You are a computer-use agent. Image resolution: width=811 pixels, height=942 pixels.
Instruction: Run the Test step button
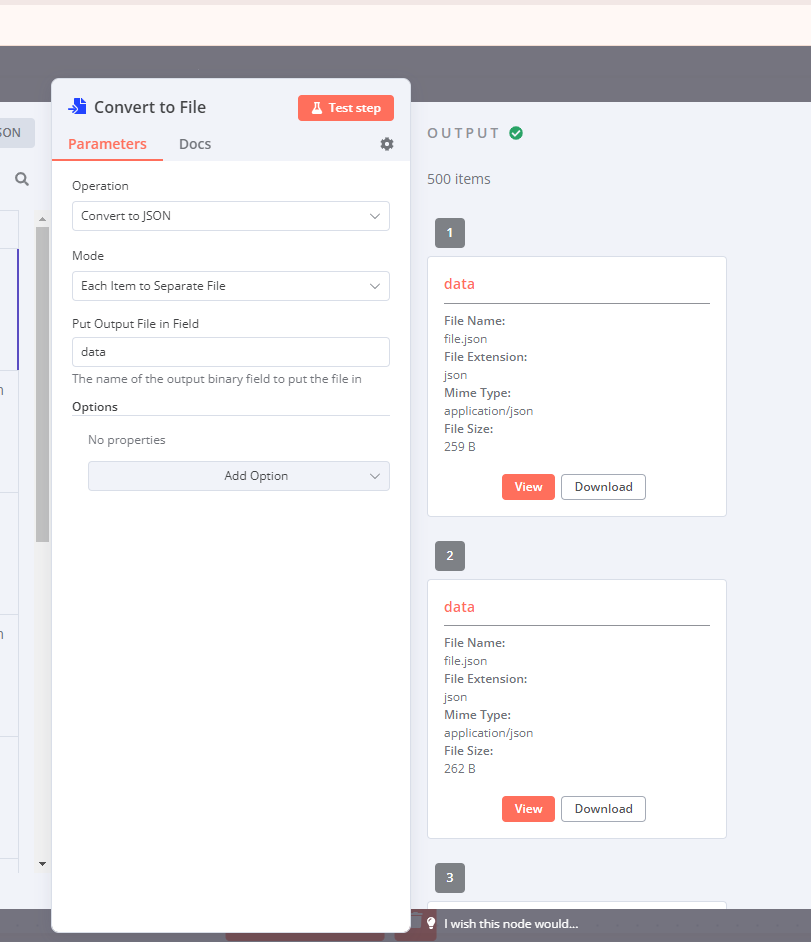346,108
